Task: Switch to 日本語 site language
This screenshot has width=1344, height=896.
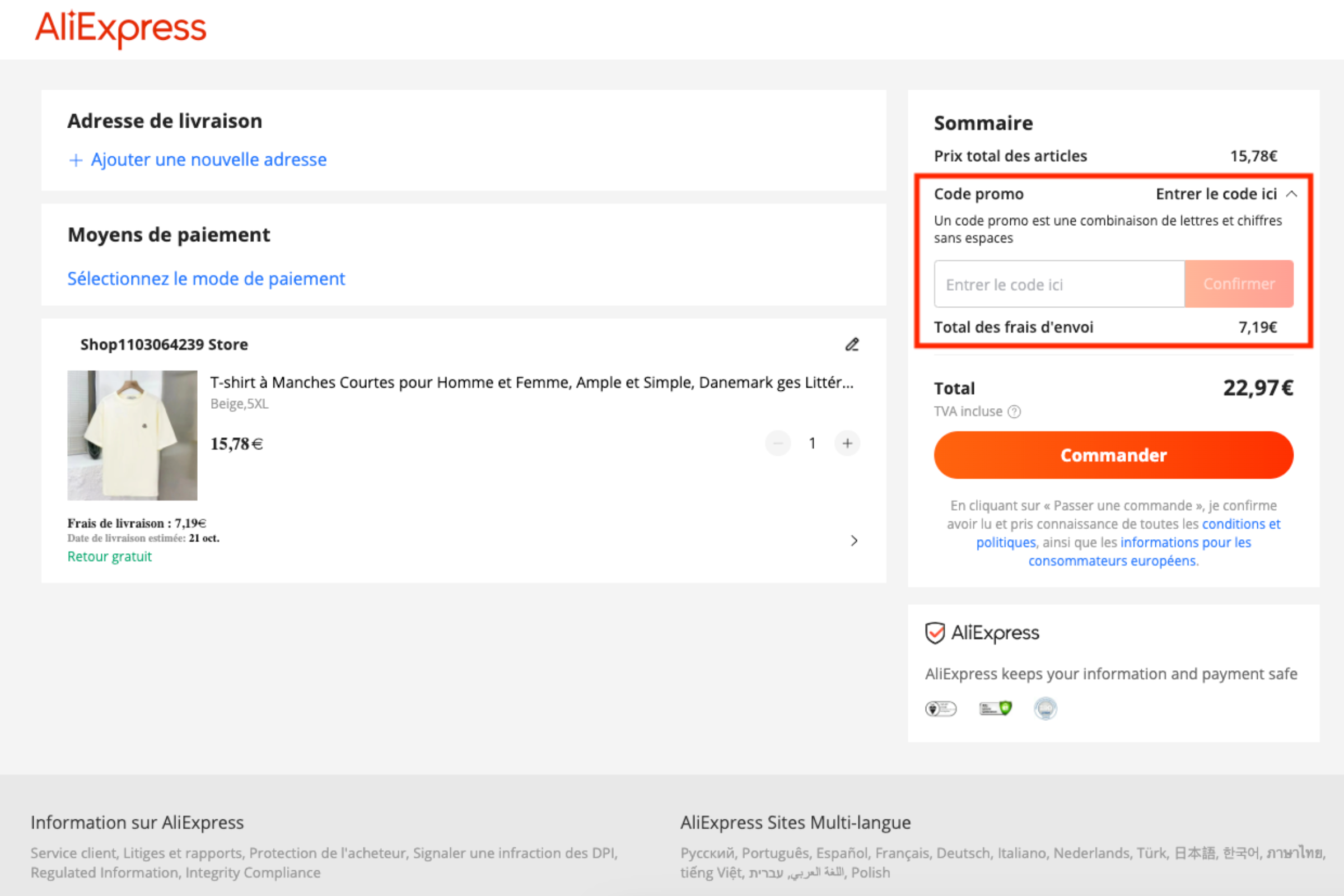Action: pyautogui.click(x=1196, y=853)
